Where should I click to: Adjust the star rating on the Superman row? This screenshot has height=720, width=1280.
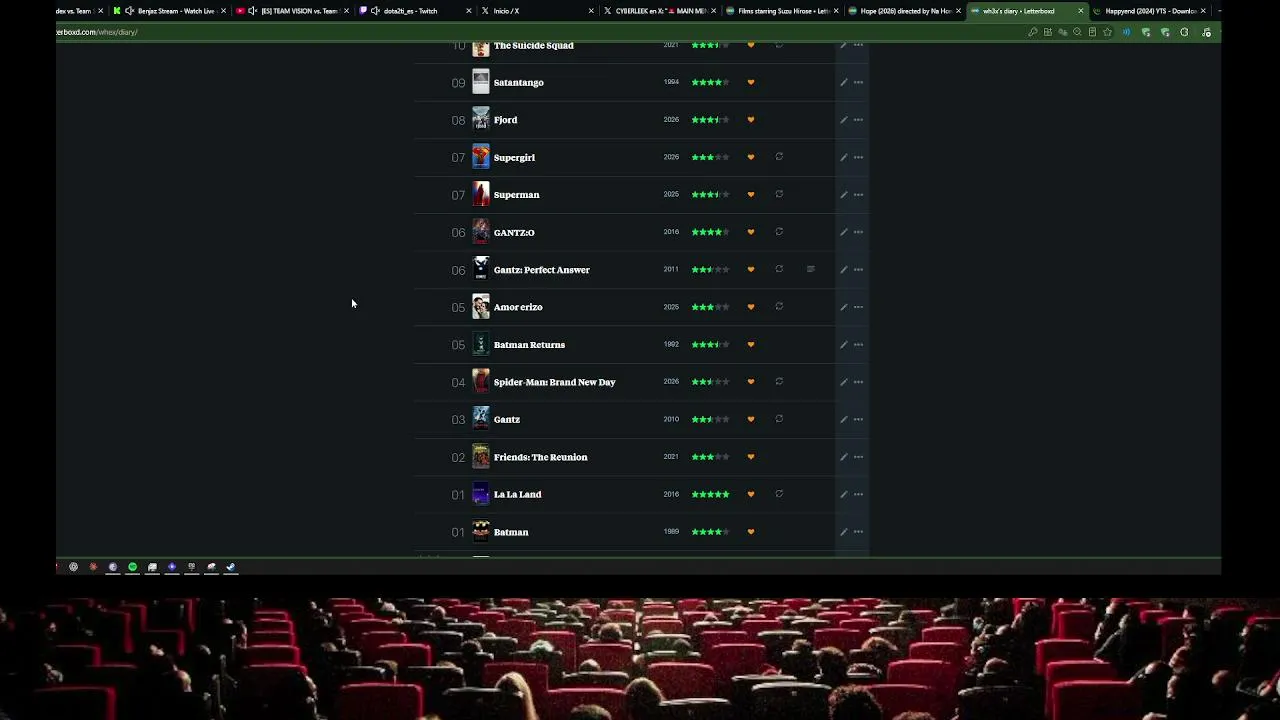click(710, 195)
